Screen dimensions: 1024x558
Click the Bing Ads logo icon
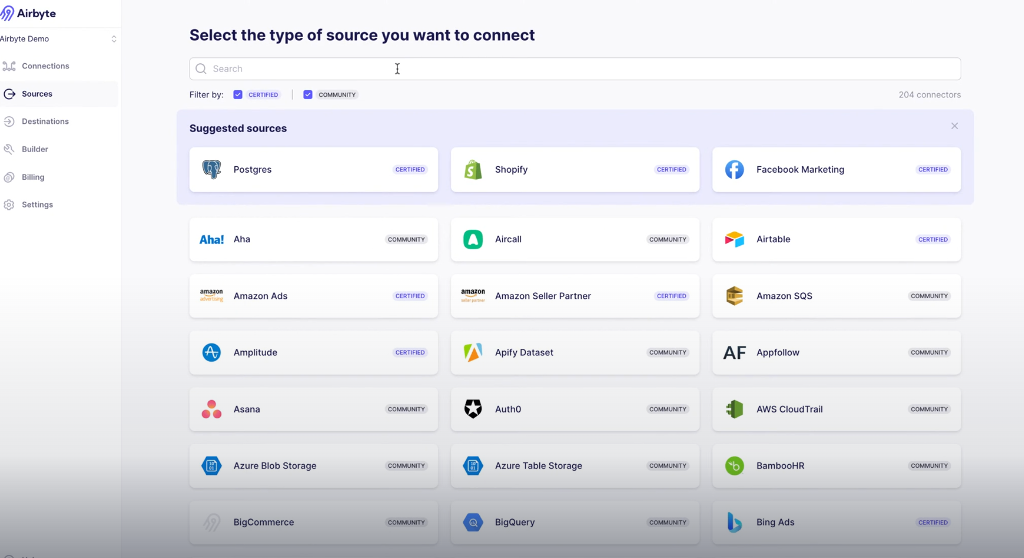tap(734, 522)
